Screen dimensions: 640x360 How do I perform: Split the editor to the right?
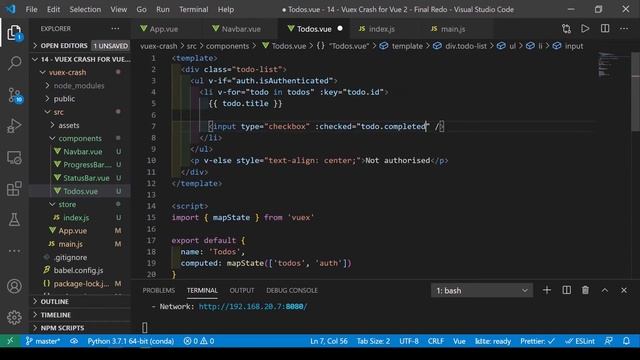605,29
